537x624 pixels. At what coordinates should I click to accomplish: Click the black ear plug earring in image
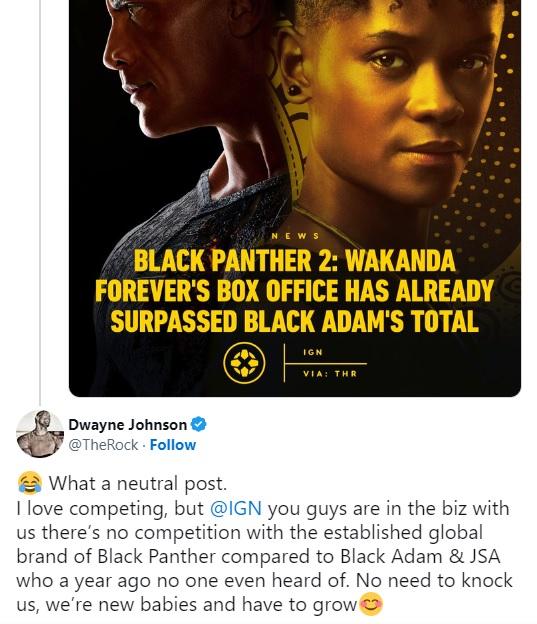295,90
